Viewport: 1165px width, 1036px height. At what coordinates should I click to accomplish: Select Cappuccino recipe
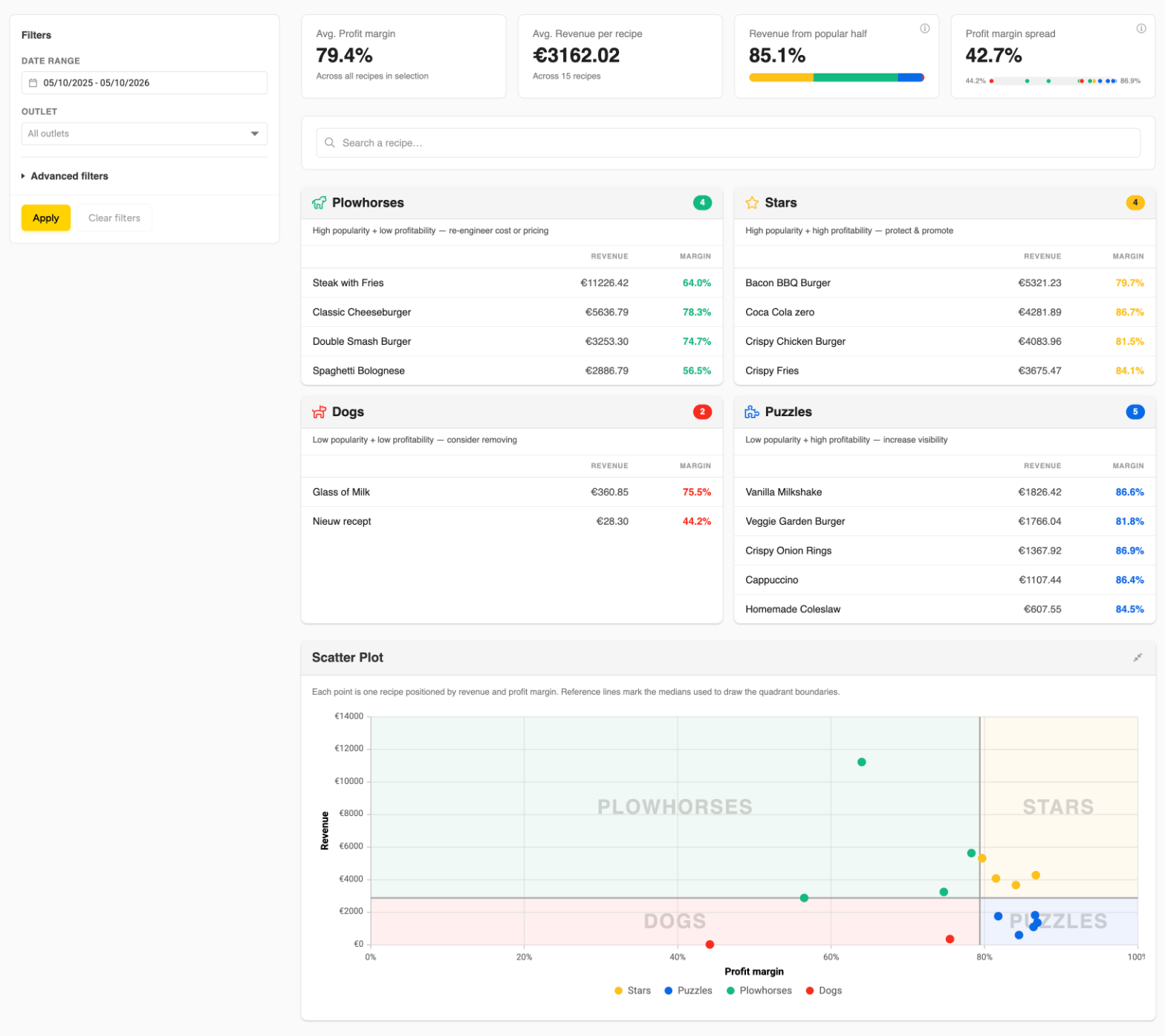click(944, 580)
